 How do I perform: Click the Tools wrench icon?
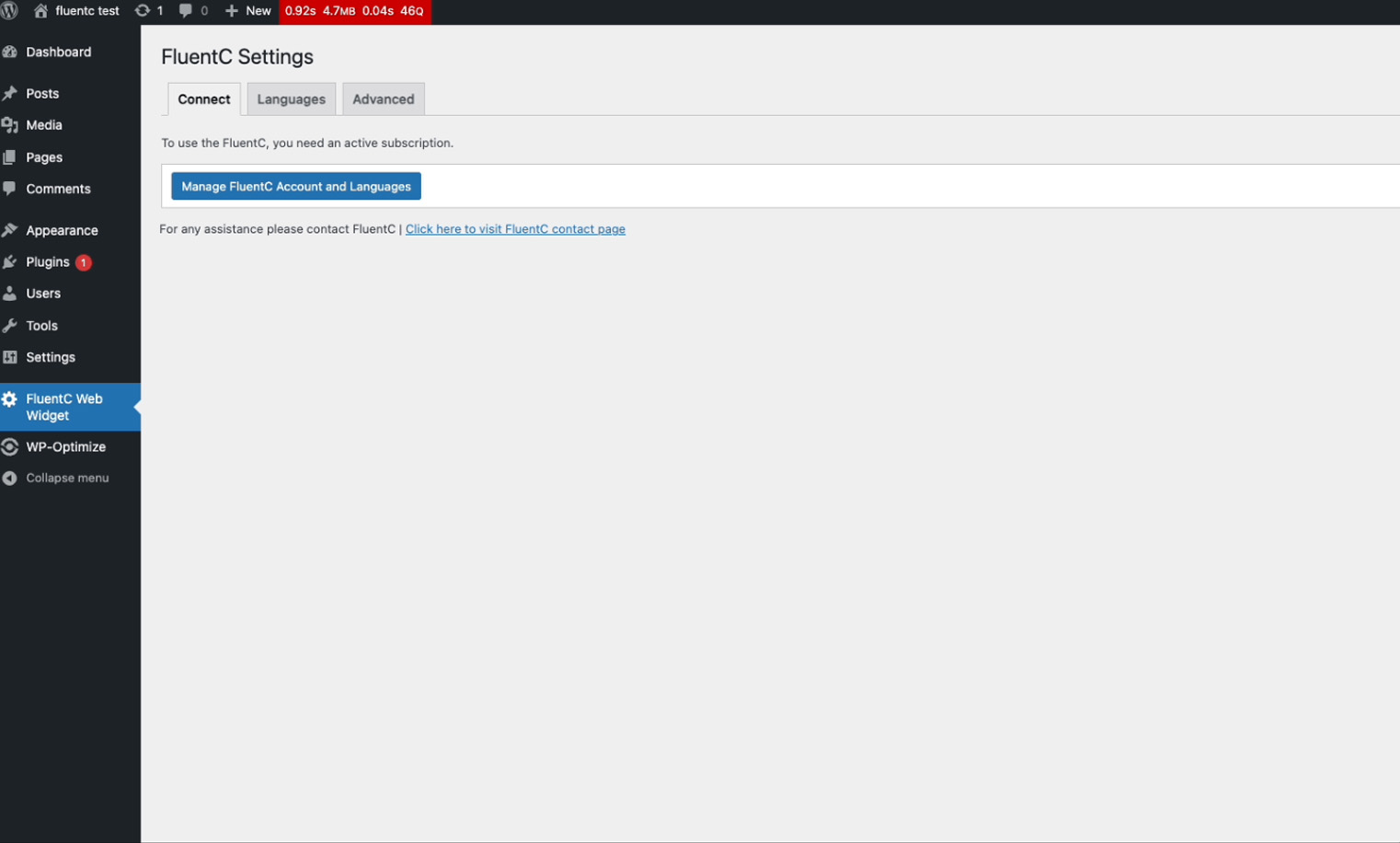[x=10, y=326]
